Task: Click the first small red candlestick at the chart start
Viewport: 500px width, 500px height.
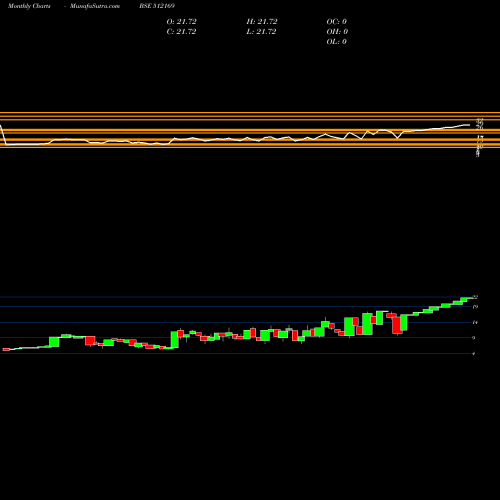Action: point(6,349)
